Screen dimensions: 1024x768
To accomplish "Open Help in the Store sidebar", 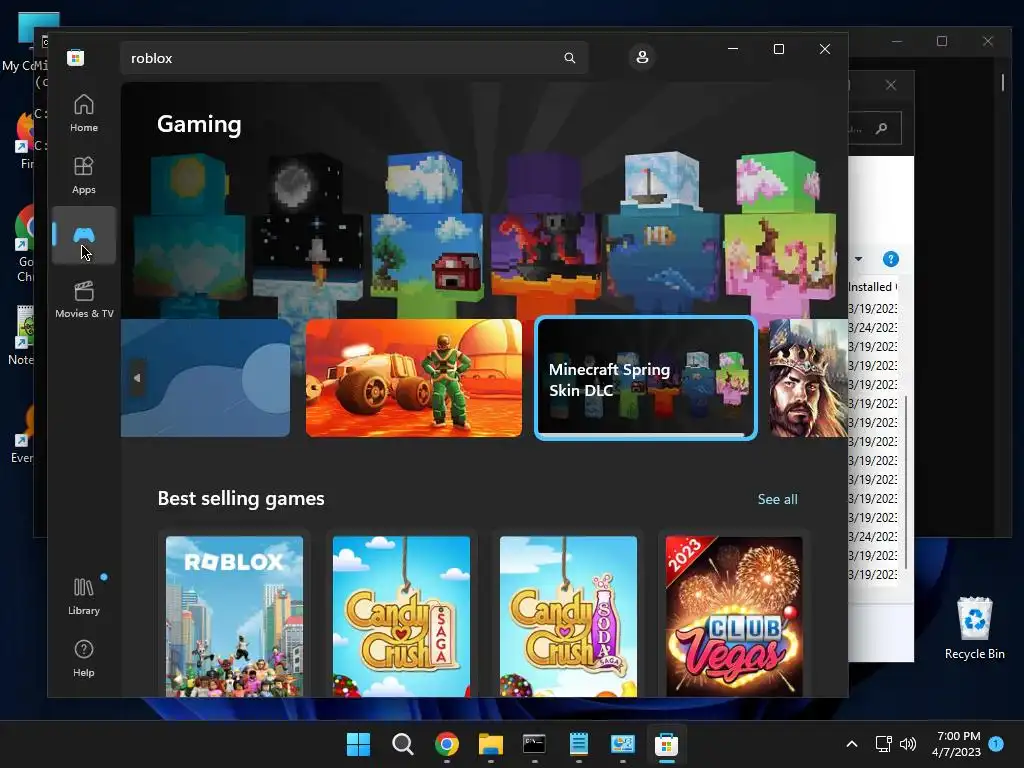I will tap(84, 658).
